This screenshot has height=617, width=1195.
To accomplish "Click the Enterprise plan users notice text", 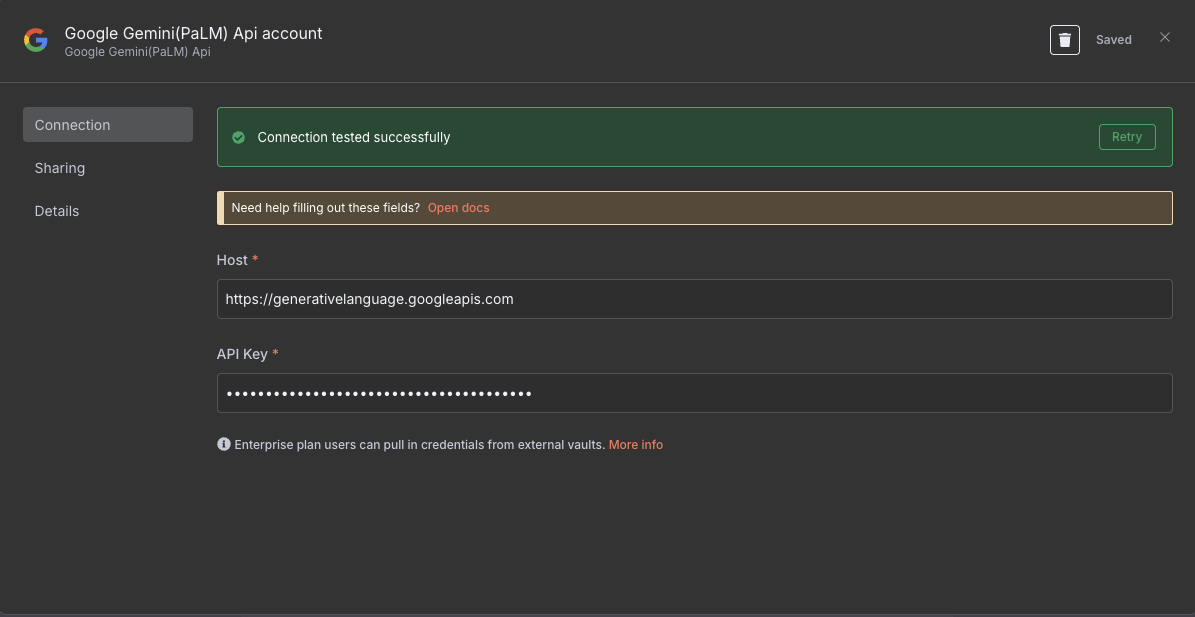I will tap(420, 444).
